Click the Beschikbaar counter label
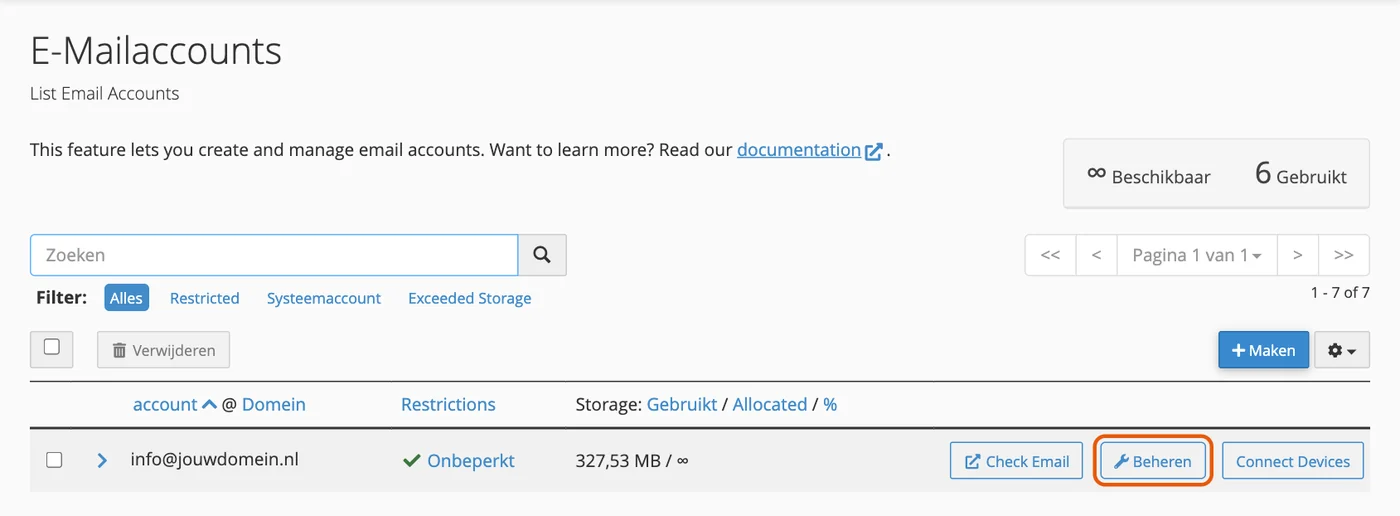This screenshot has width=1400, height=516. pyautogui.click(x=1161, y=177)
